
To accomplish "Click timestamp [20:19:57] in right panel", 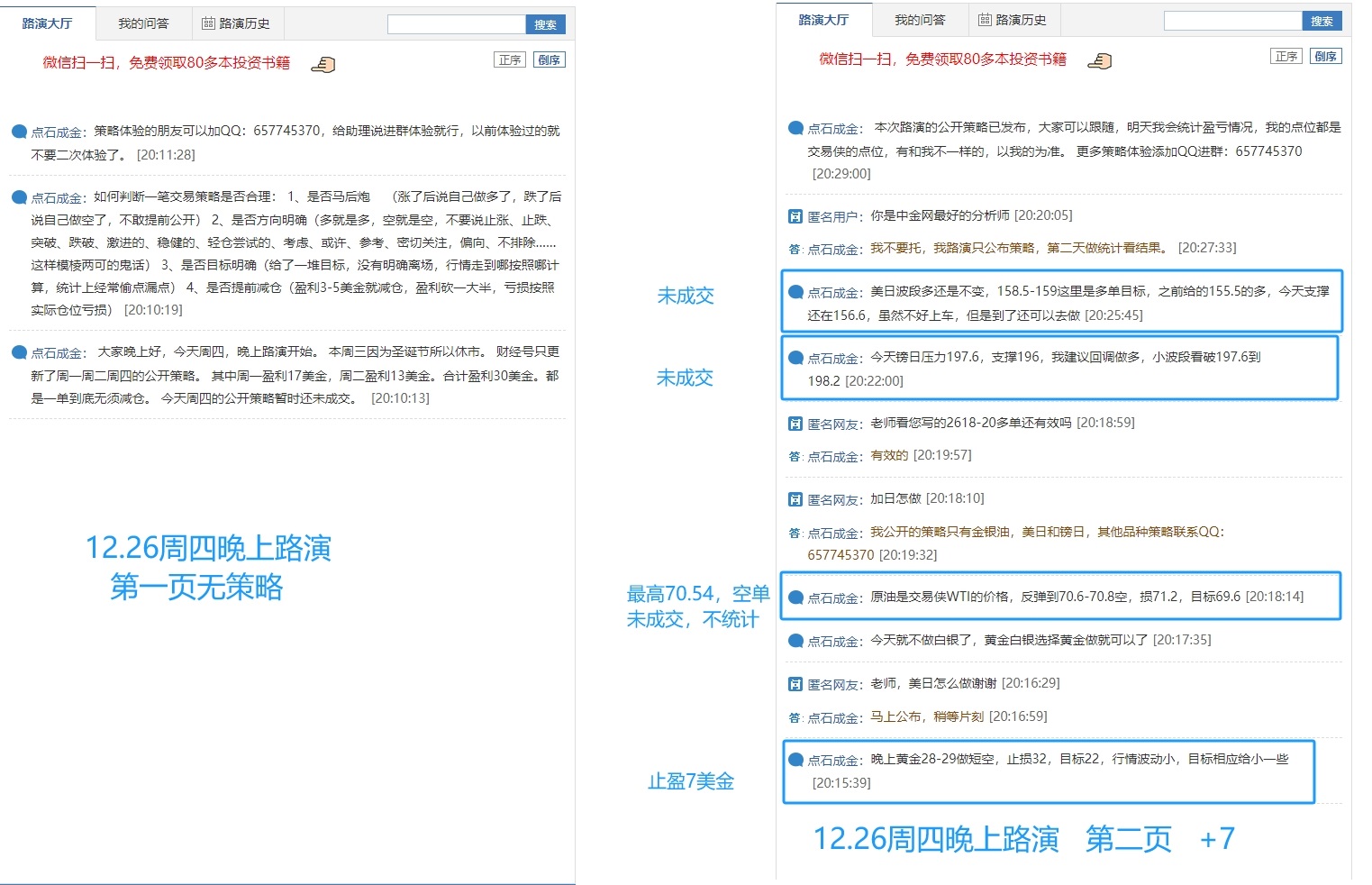I will [942, 455].
